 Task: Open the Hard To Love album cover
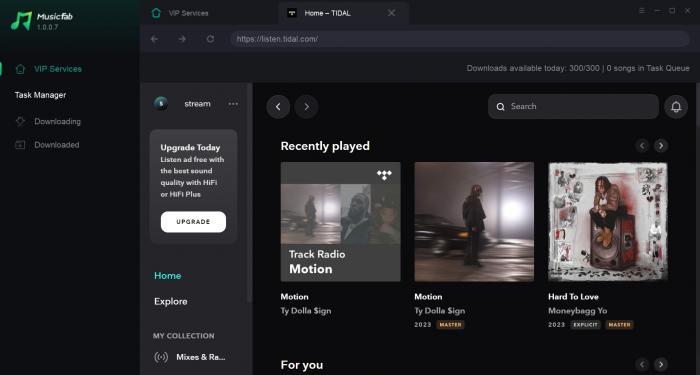[608, 221]
